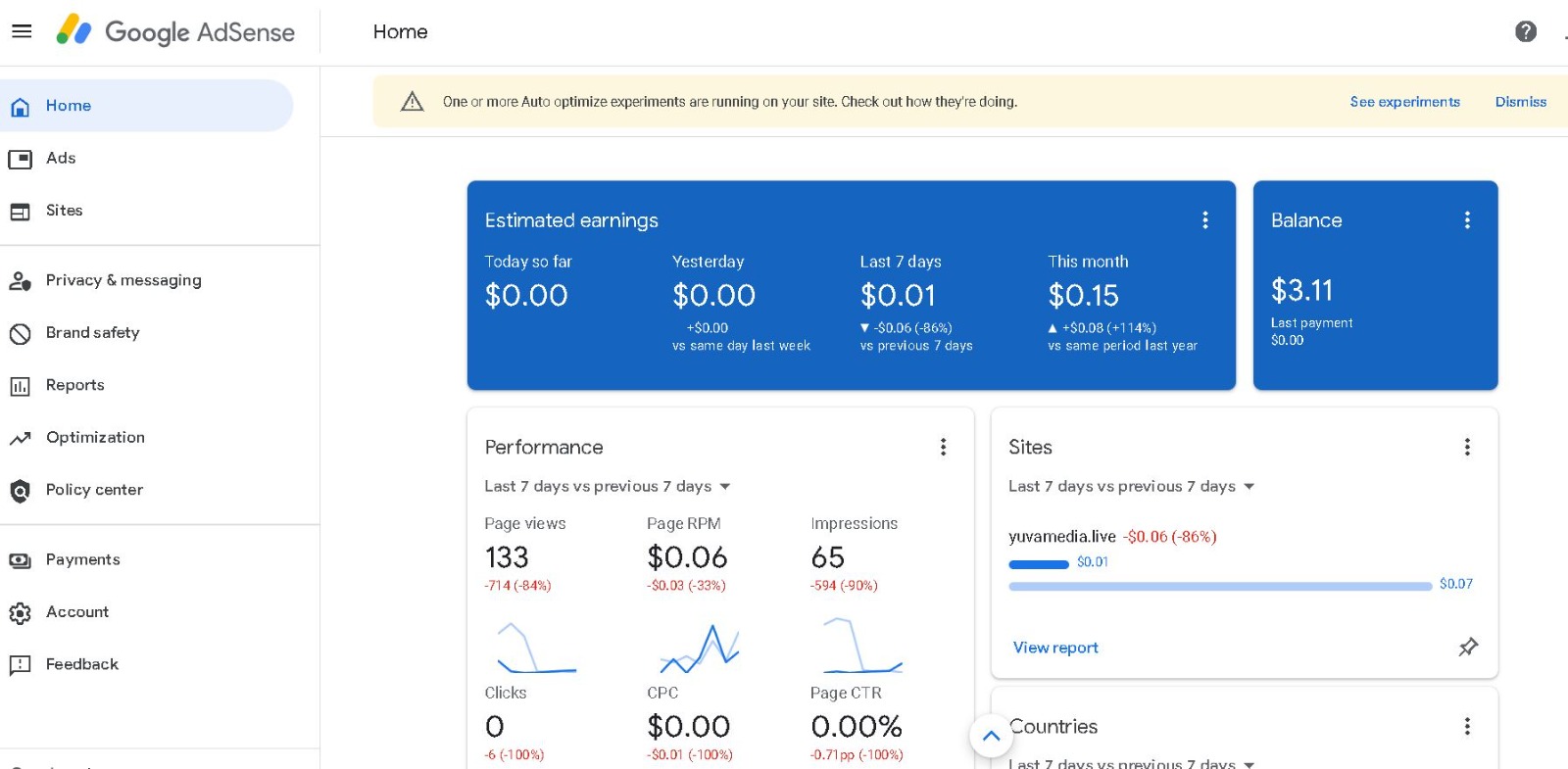
Task: Open Balance card three-dot menu
Action: pyautogui.click(x=1467, y=220)
